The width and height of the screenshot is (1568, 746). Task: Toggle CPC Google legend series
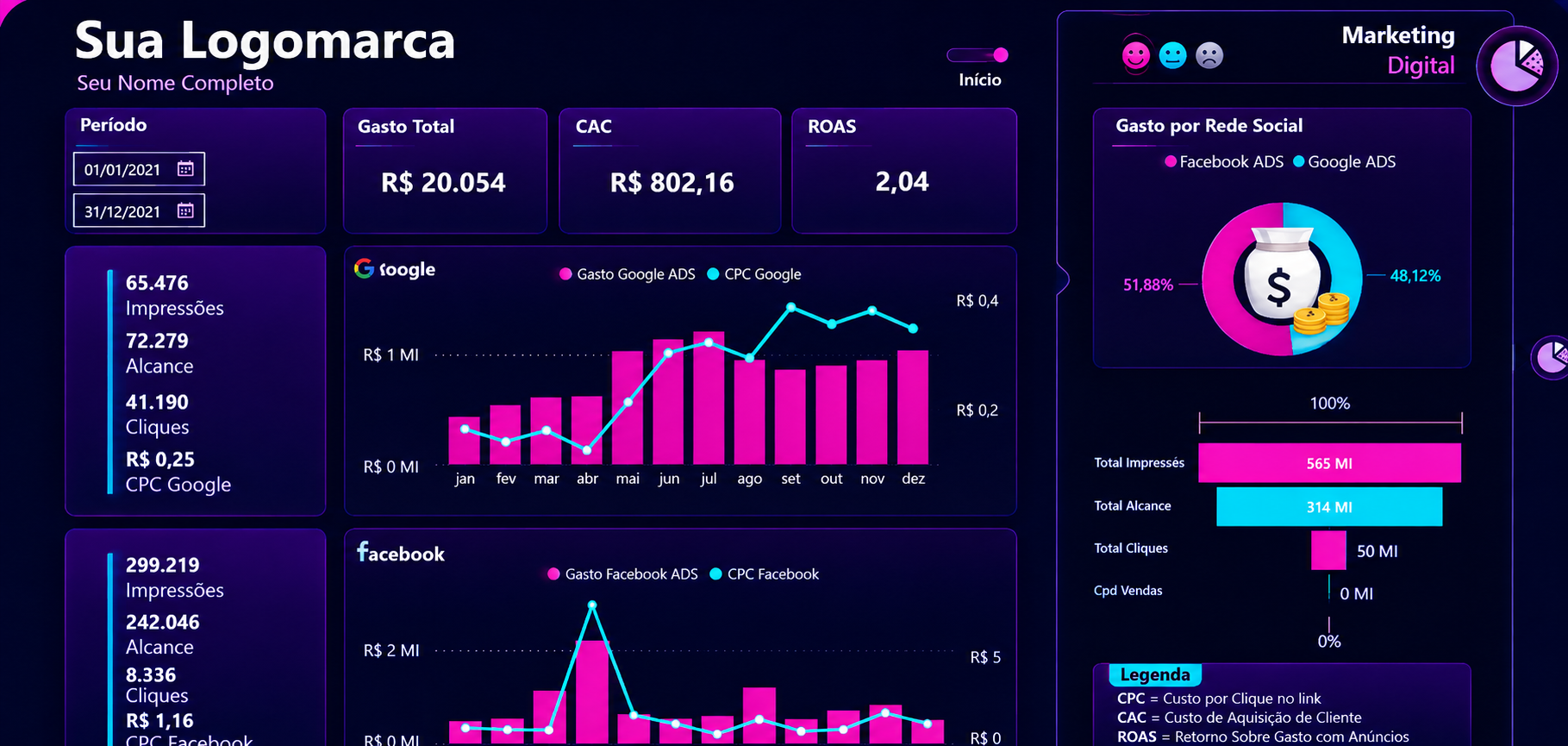tap(754, 274)
